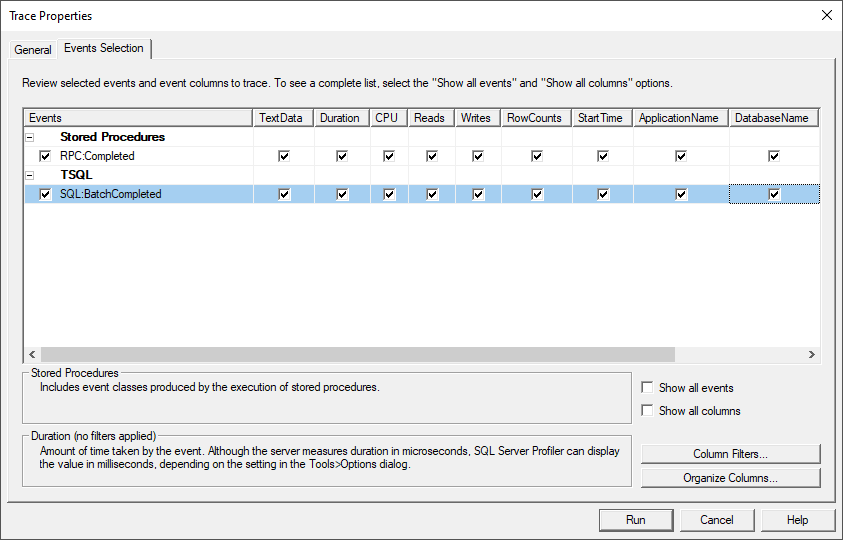Screen dimensions: 843x540
Task: Uncheck the SQL:BatchCompleted event checkbox
Action: (x=45, y=194)
